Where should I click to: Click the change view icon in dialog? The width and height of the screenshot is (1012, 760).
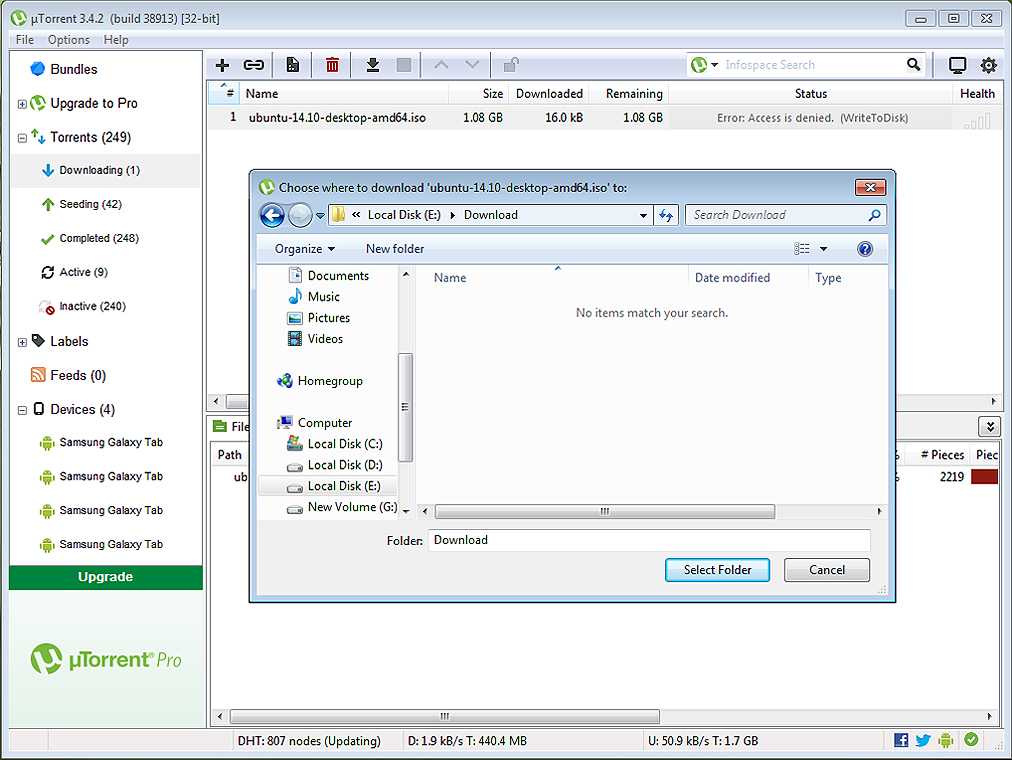802,249
